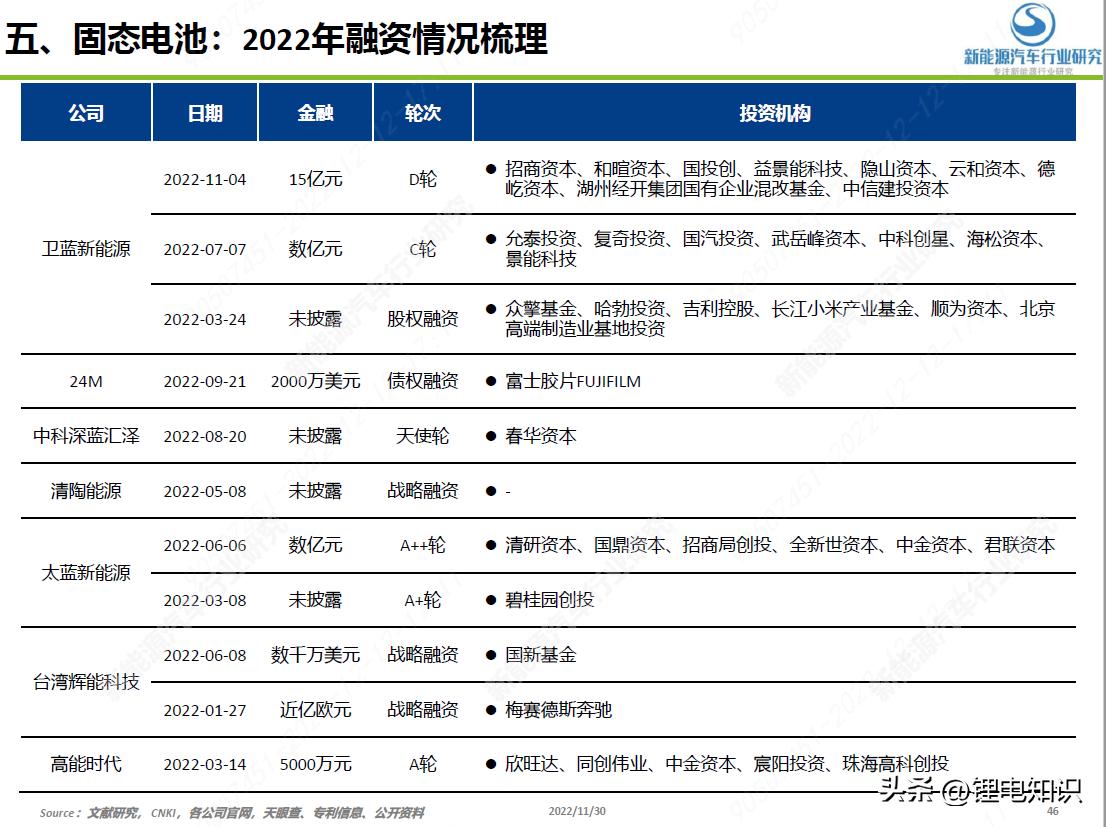Click investor list starting with 允泰投资

774,249
